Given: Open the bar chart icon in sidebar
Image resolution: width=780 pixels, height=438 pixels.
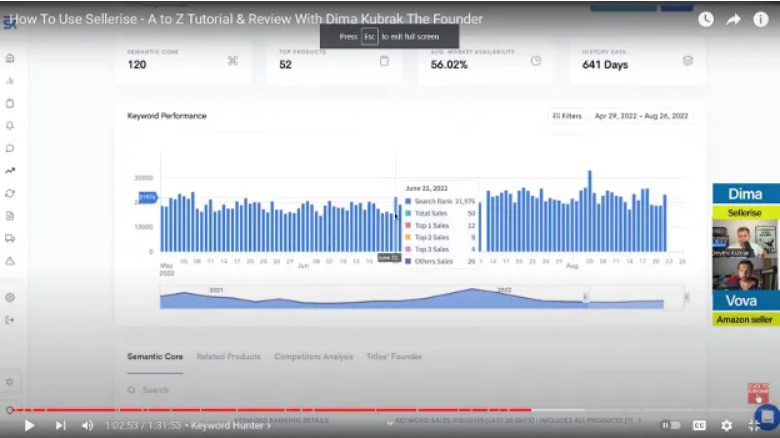Looking at the screenshot, I should tap(10, 81).
